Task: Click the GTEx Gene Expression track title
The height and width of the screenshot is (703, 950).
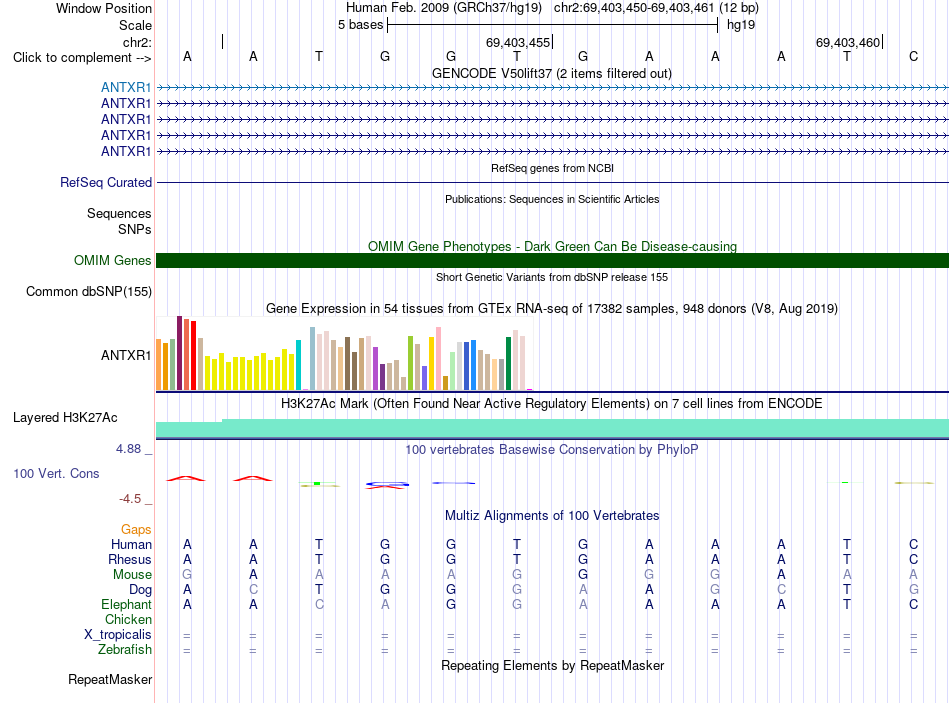Action: click(552, 308)
